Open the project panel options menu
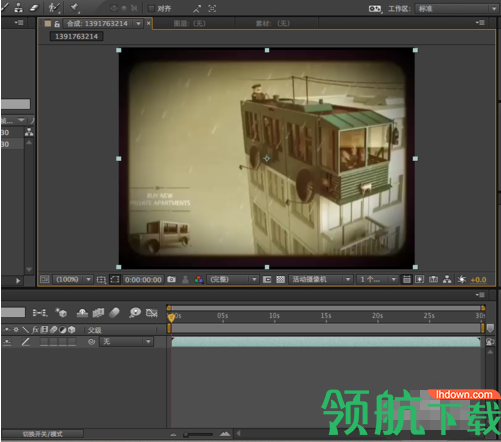Screen dimensions: 501x442 [x=19, y=23]
